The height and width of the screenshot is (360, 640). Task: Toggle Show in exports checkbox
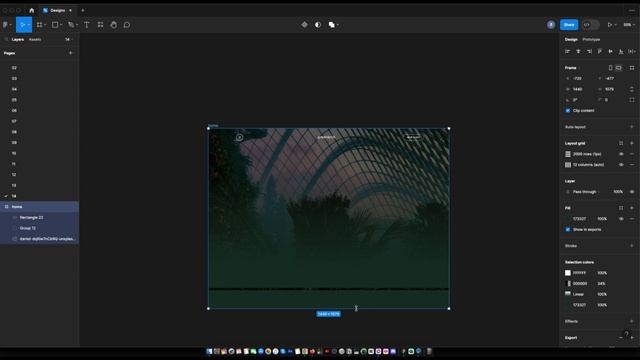(x=568, y=229)
